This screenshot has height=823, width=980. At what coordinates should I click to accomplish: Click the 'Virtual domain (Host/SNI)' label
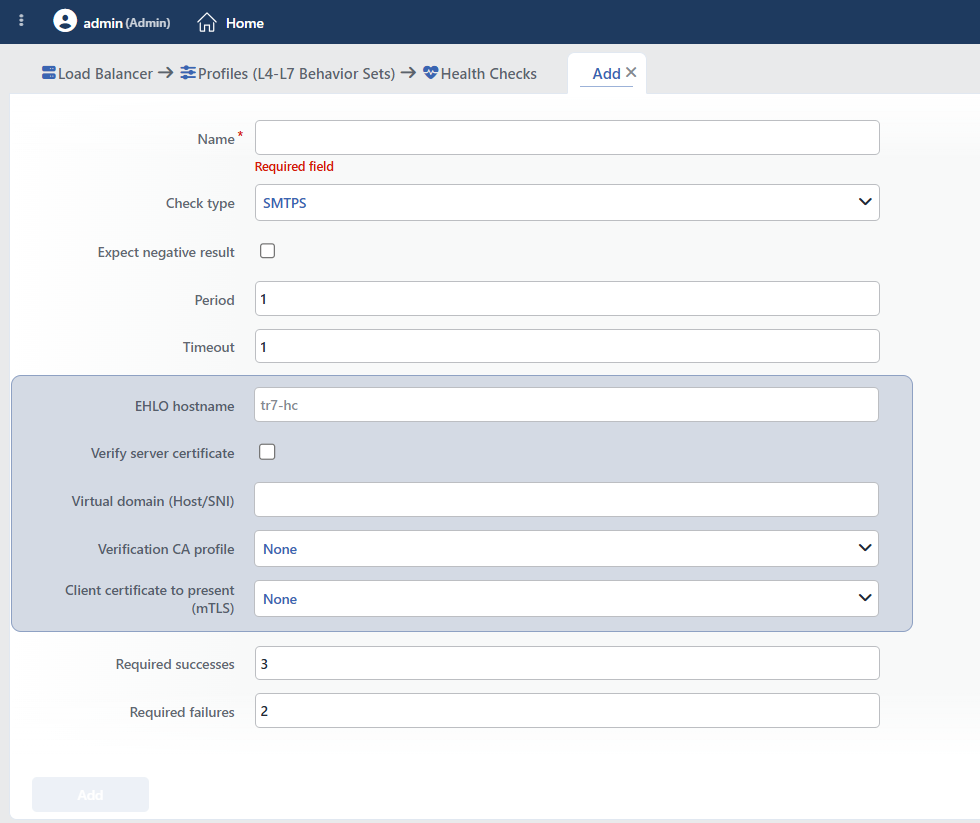(x=152, y=501)
